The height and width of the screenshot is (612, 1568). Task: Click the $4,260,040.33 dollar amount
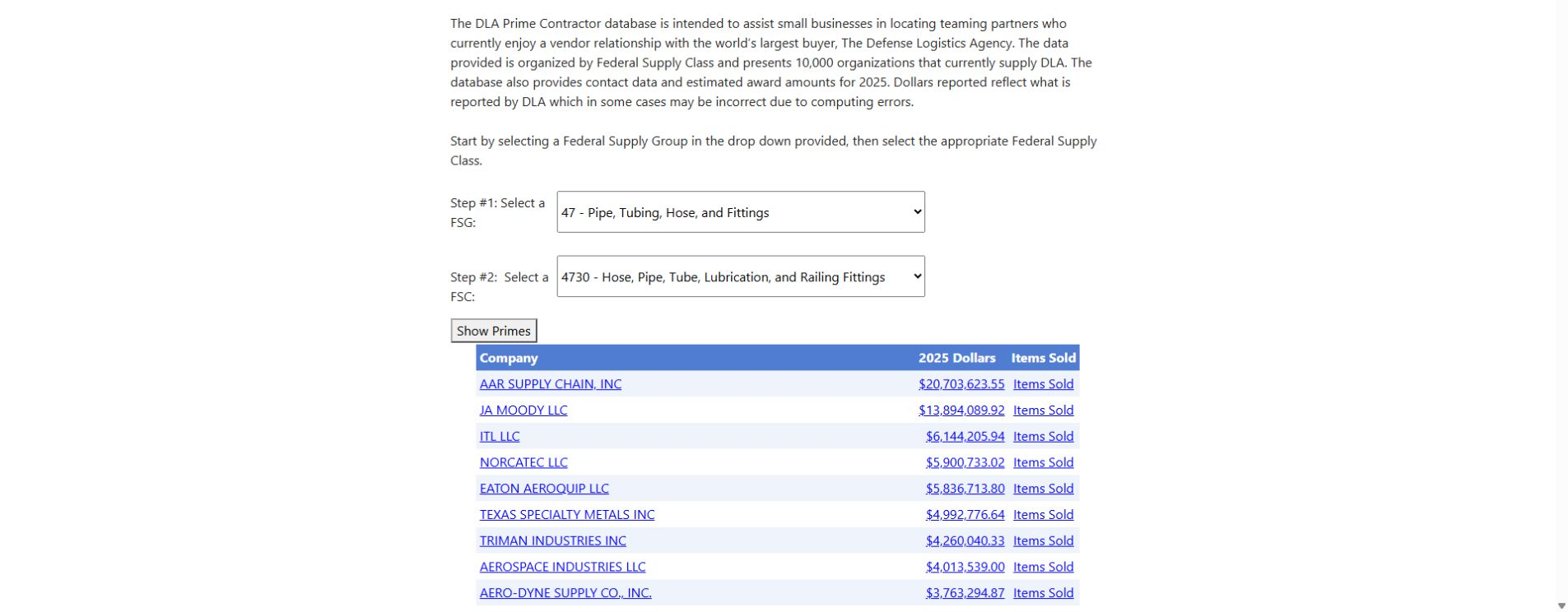965,541
